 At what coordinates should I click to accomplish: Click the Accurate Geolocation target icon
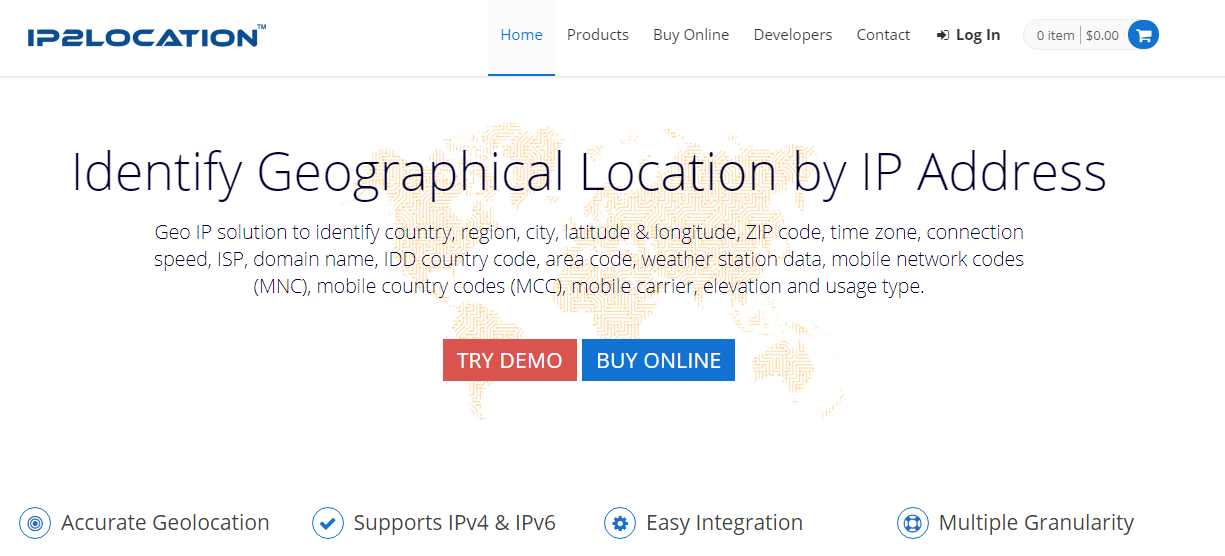[x=35, y=523]
